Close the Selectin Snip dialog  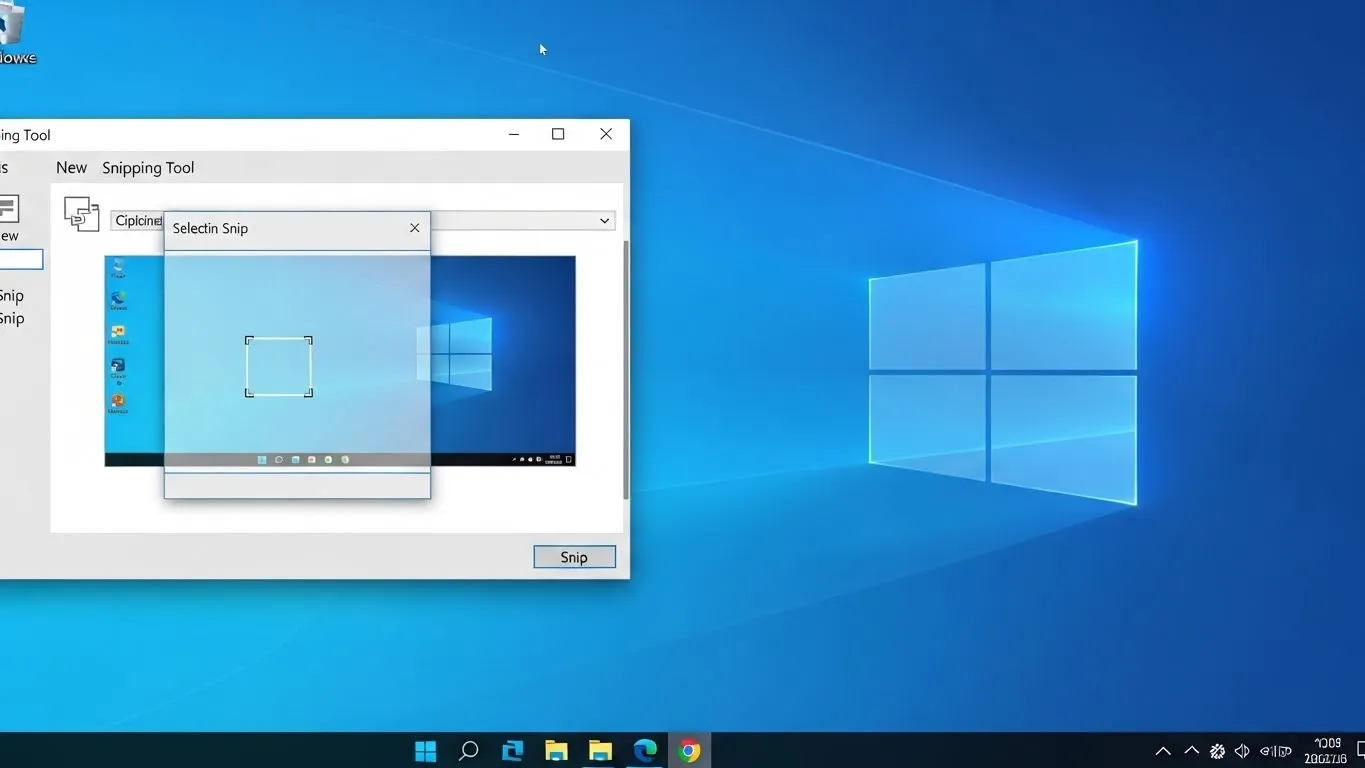[414, 228]
